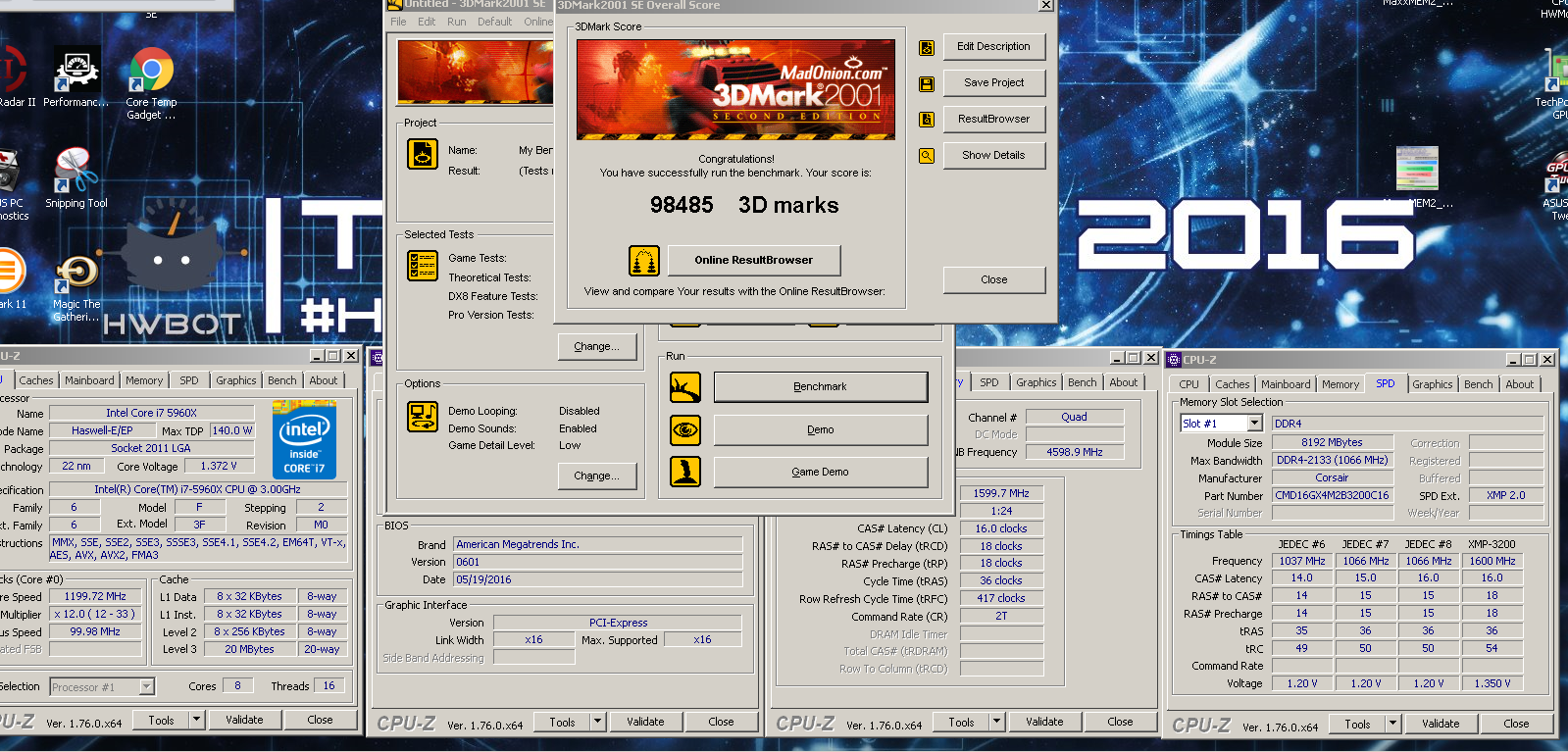Click the Save Project floppy icon
The height and width of the screenshot is (752, 1568).
[926, 84]
